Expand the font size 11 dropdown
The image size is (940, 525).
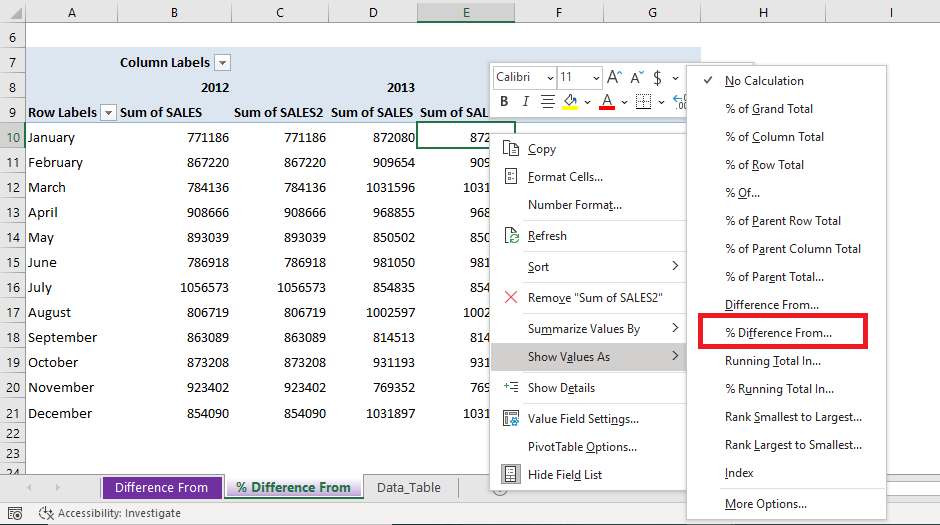[596, 77]
